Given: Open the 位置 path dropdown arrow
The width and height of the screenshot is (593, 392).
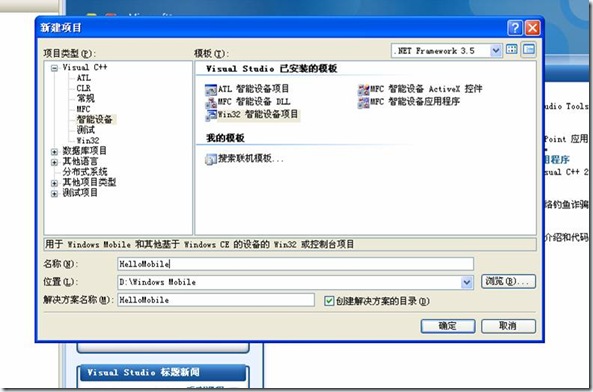Looking at the screenshot, I should tap(467, 282).
